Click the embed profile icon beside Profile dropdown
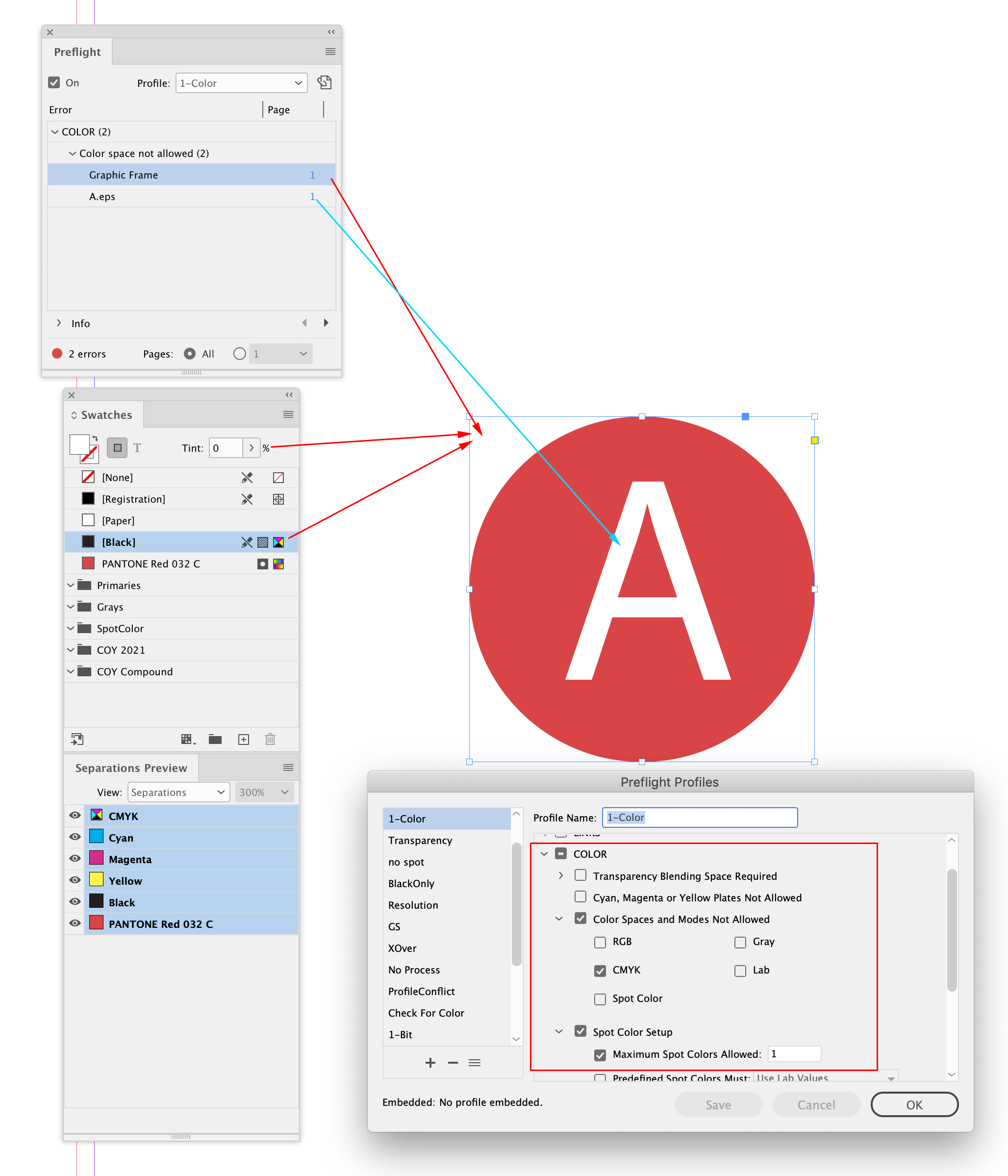 [x=325, y=82]
